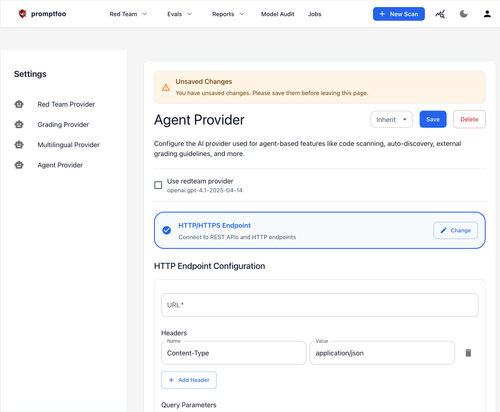The image size is (500, 412).
Task: Select the HTTP/HTTPS Endpoint card
Action: coord(319,230)
